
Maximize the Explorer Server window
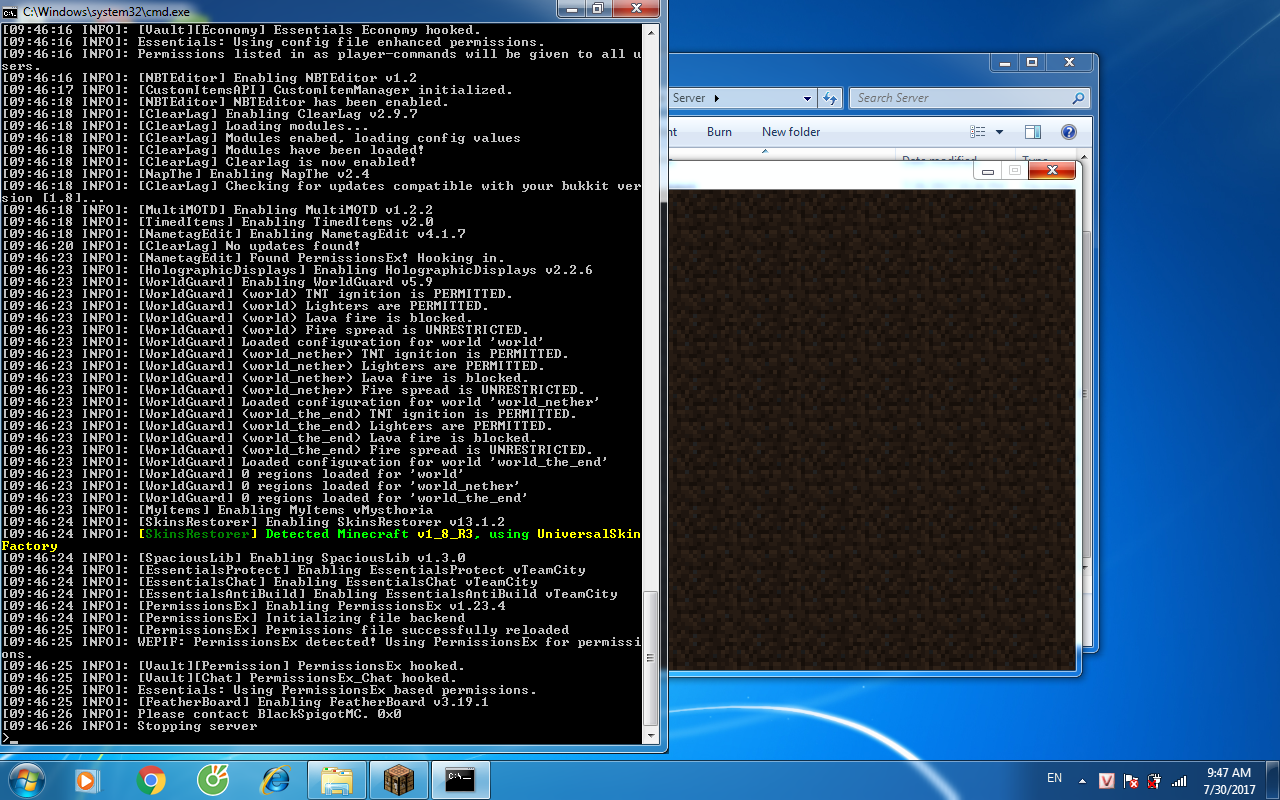tap(1032, 62)
